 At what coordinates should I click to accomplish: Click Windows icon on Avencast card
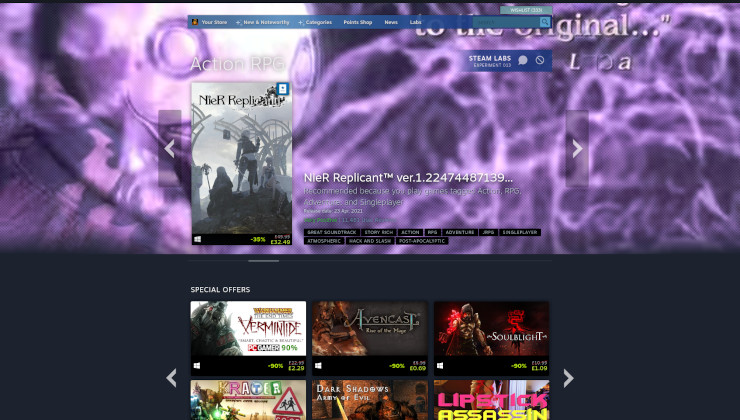click(318, 366)
